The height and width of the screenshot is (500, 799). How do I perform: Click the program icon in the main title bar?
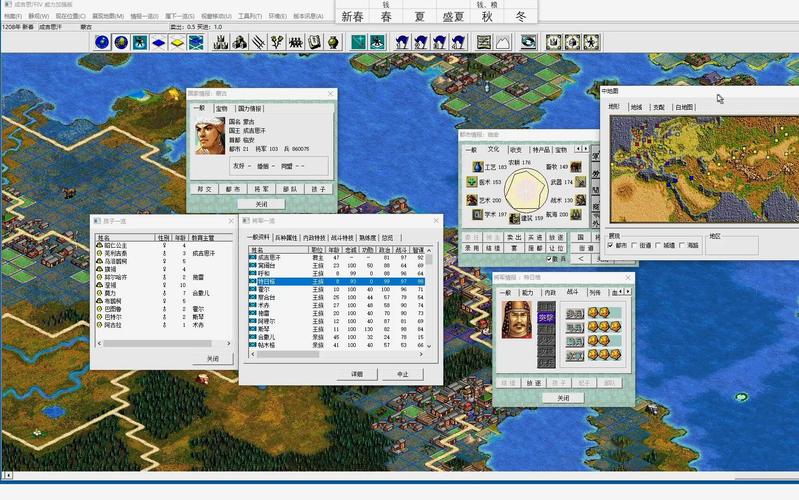7,4
